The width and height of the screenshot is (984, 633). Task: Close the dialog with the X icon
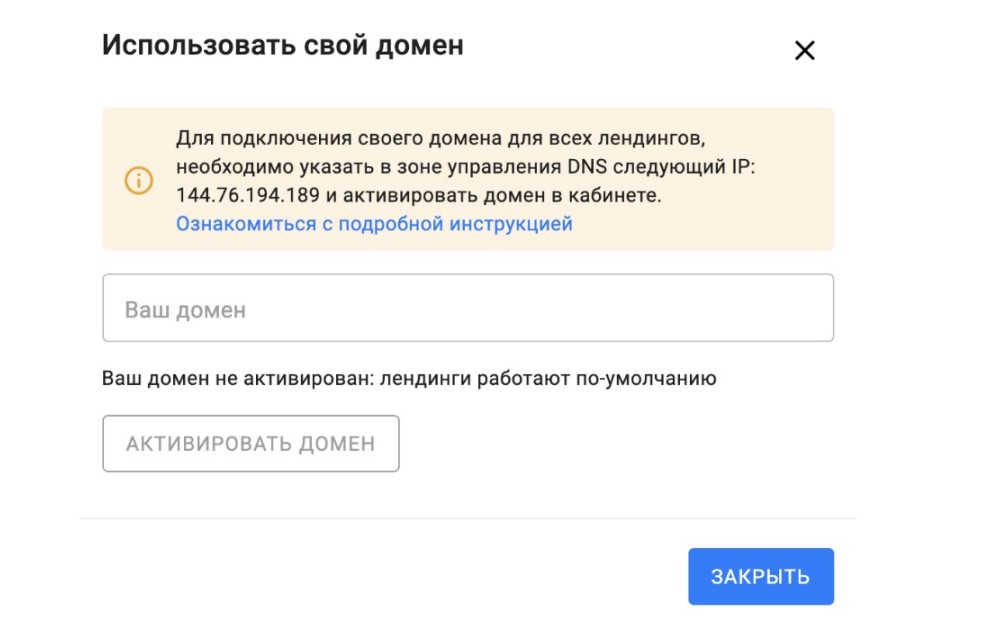pos(804,51)
